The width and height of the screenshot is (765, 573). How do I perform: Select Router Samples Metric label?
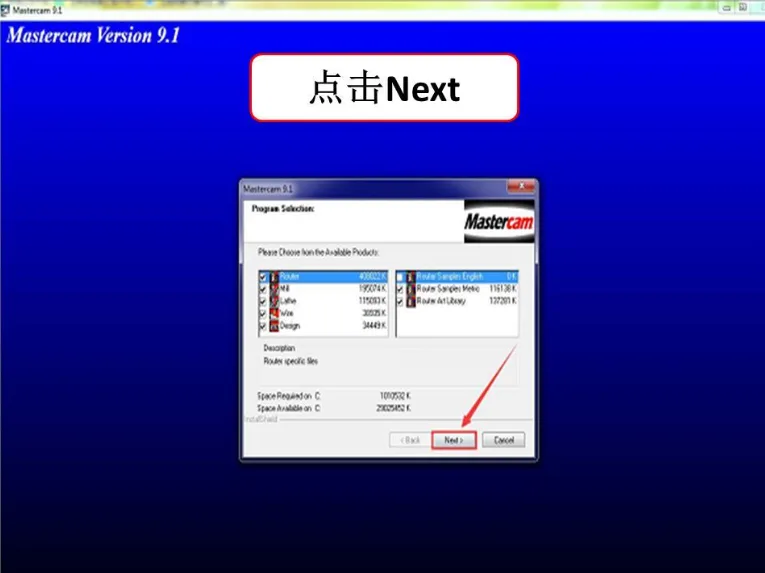pos(448,289)
